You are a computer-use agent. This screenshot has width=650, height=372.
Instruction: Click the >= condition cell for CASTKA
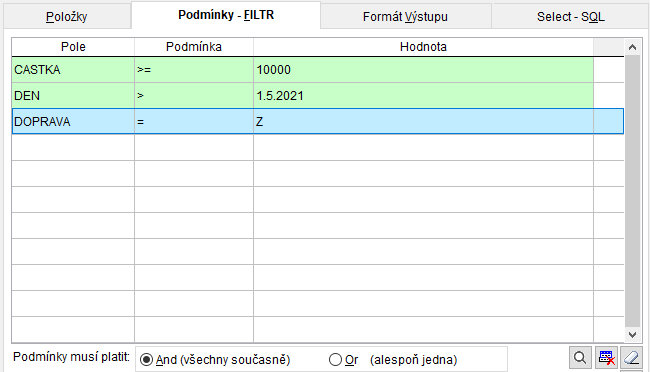[194, 70]
